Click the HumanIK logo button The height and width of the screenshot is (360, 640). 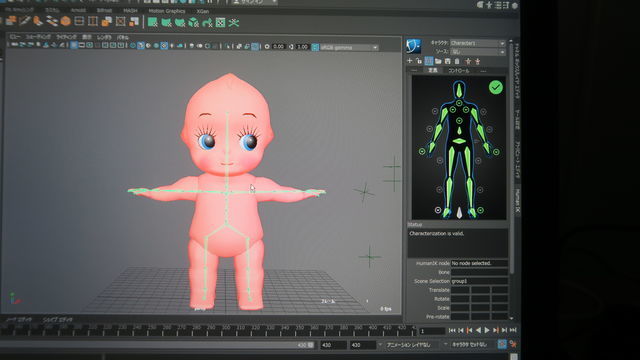click(413, 46)
